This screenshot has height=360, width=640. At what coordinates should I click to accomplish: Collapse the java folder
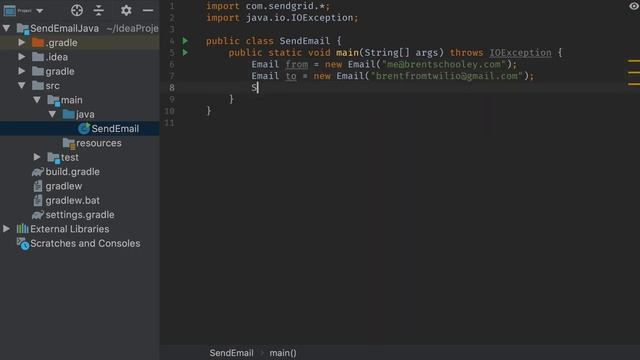(x=52, y=114)
